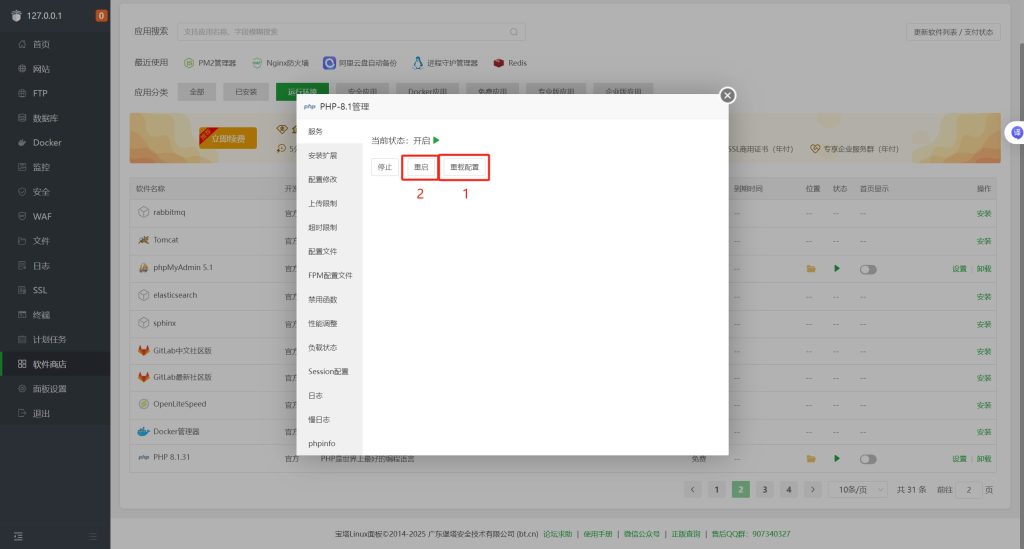
Task: Open the phpinfo tab
Action: [x=329, y=443]
